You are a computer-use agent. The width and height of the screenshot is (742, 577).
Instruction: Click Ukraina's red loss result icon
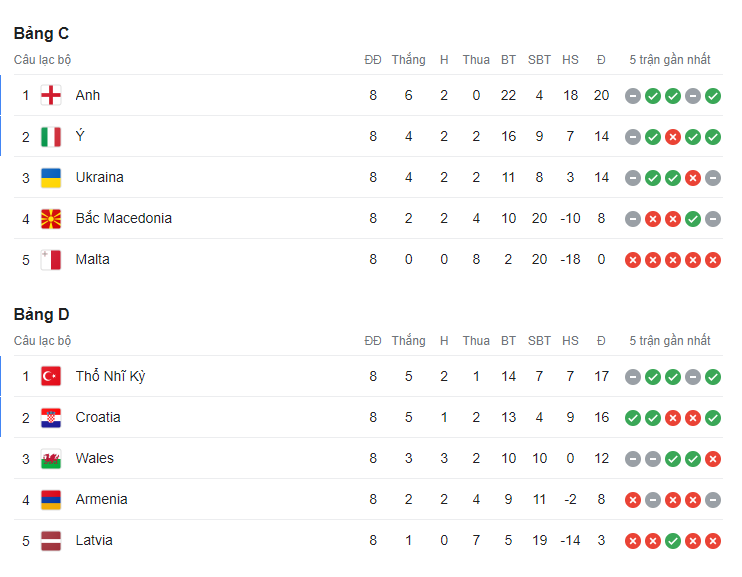pyautogui.click(x=693, y=178)
